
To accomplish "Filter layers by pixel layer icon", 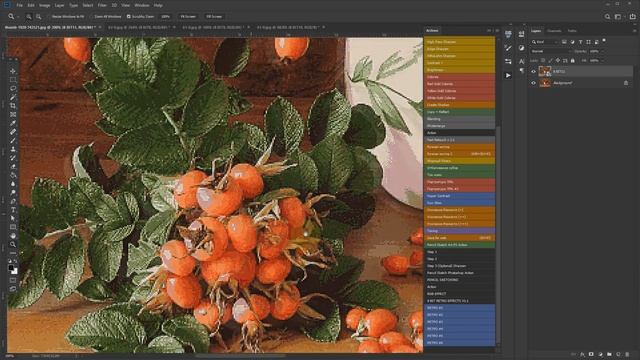I will coord(564,42).
